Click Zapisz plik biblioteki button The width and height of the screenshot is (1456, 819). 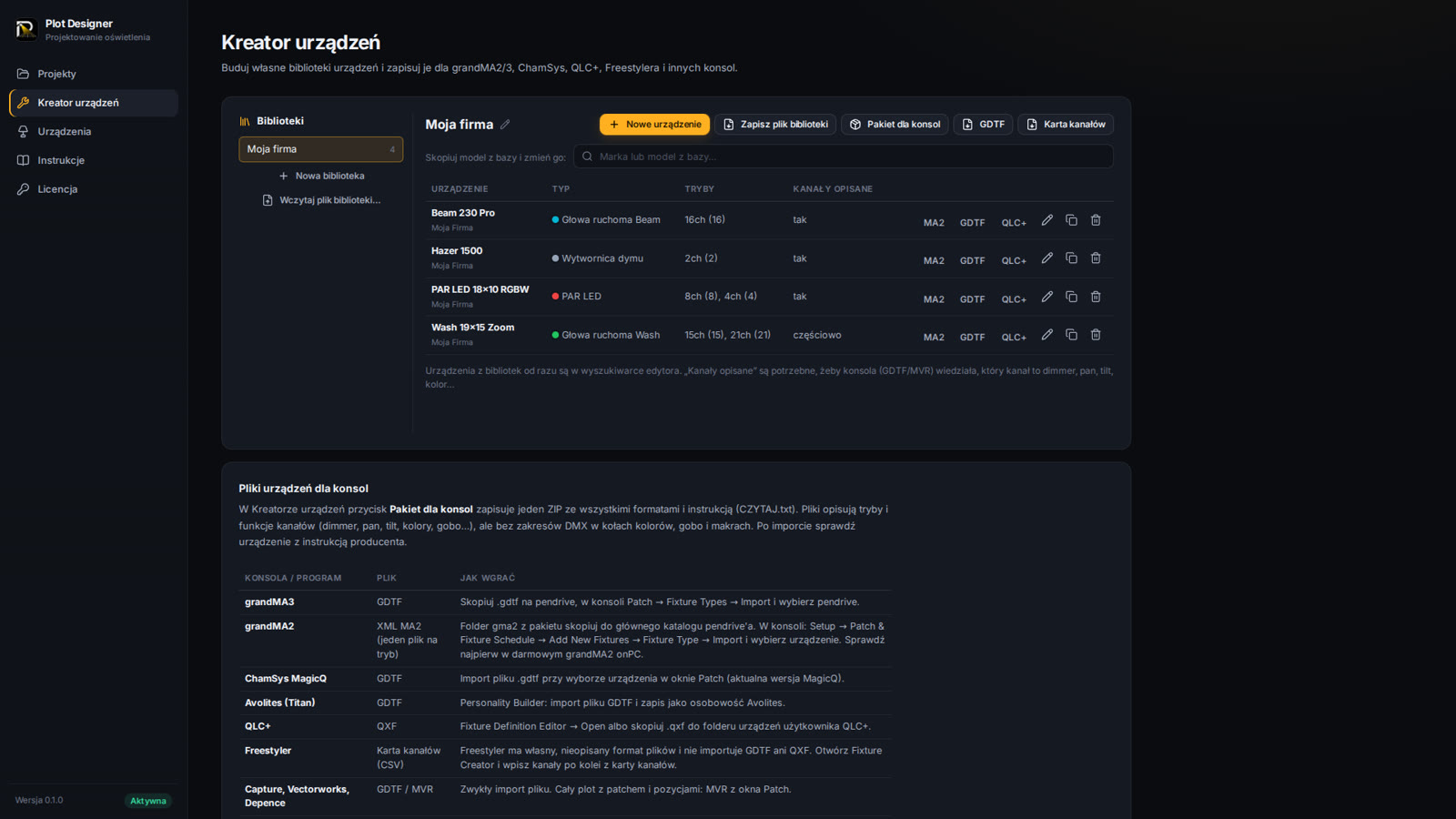click(x=775, y=125)
